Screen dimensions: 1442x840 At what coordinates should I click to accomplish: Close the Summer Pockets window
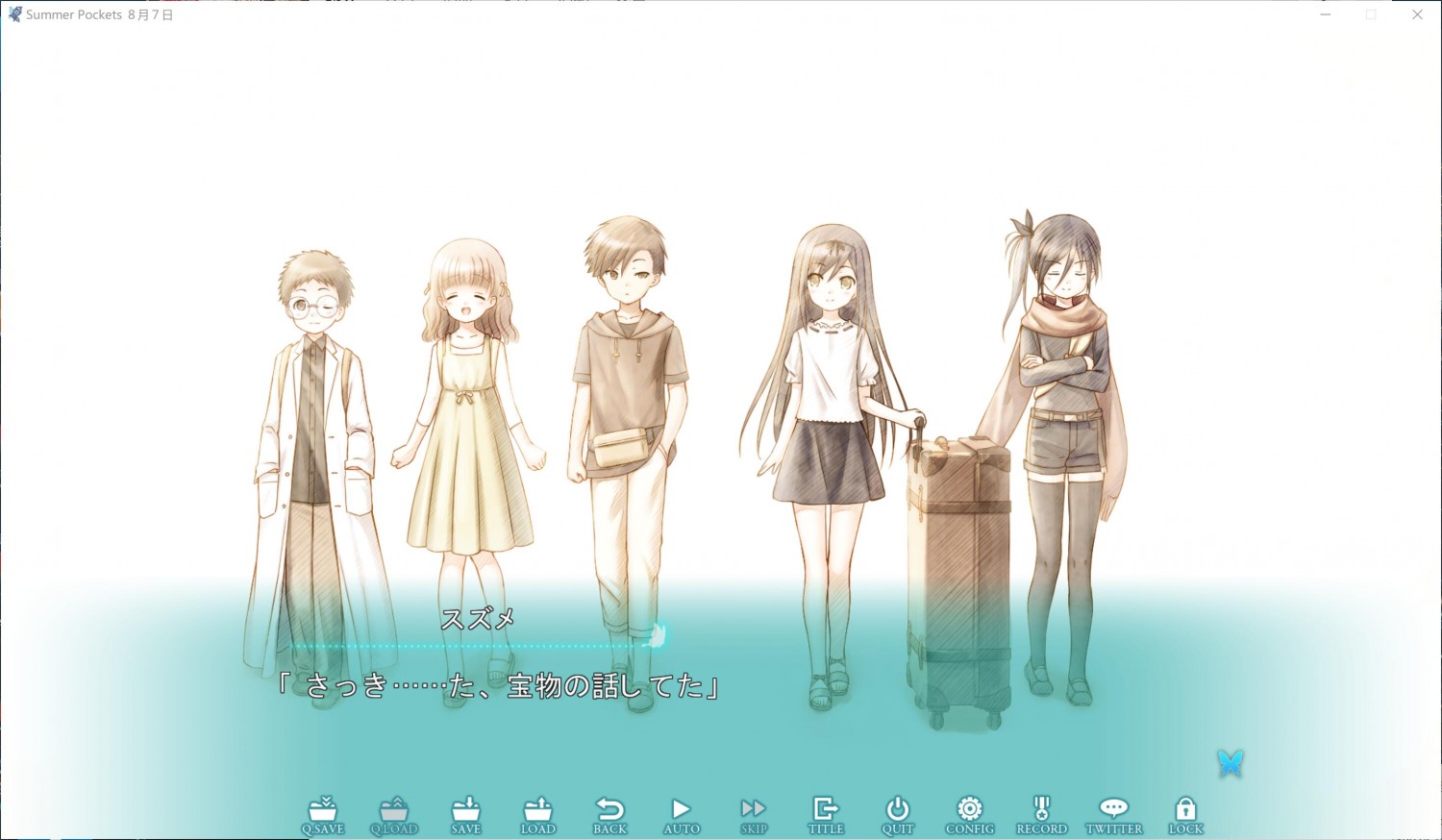pyautogui.click(x=1417, y=14)
